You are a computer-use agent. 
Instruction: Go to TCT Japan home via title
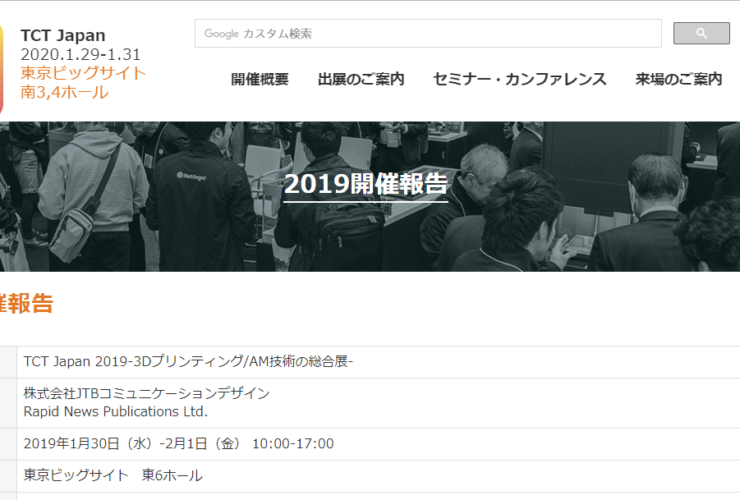click(63, 35)
